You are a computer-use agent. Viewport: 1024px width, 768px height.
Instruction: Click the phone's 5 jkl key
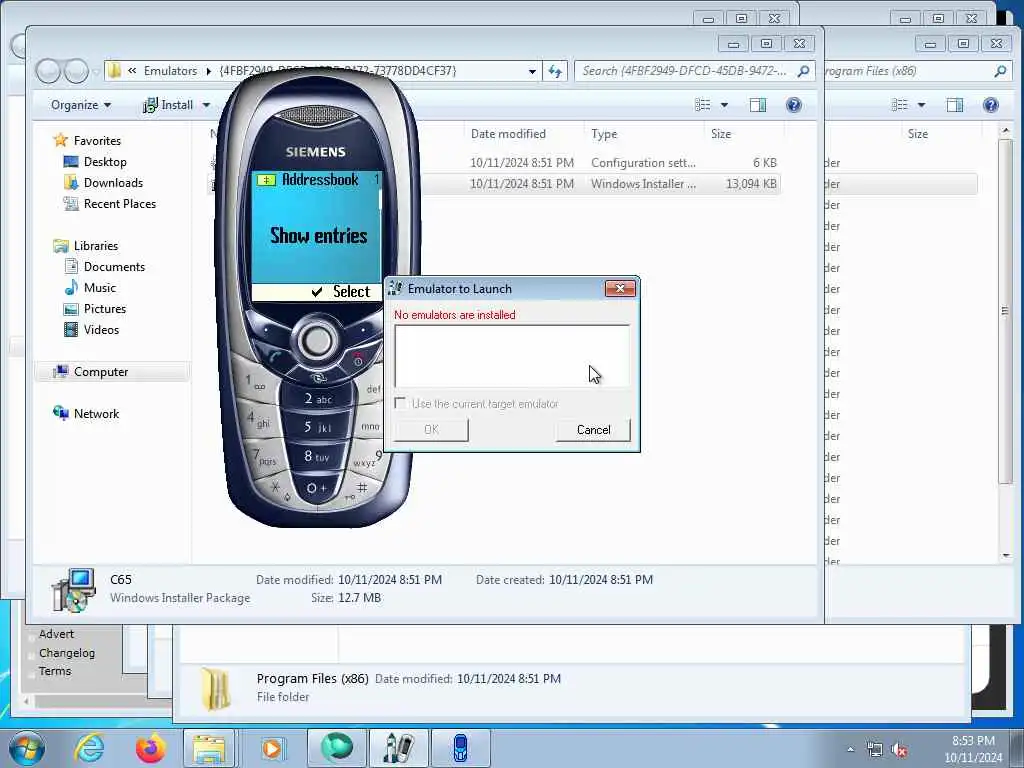pyautogui.click(x=317, y=428)
